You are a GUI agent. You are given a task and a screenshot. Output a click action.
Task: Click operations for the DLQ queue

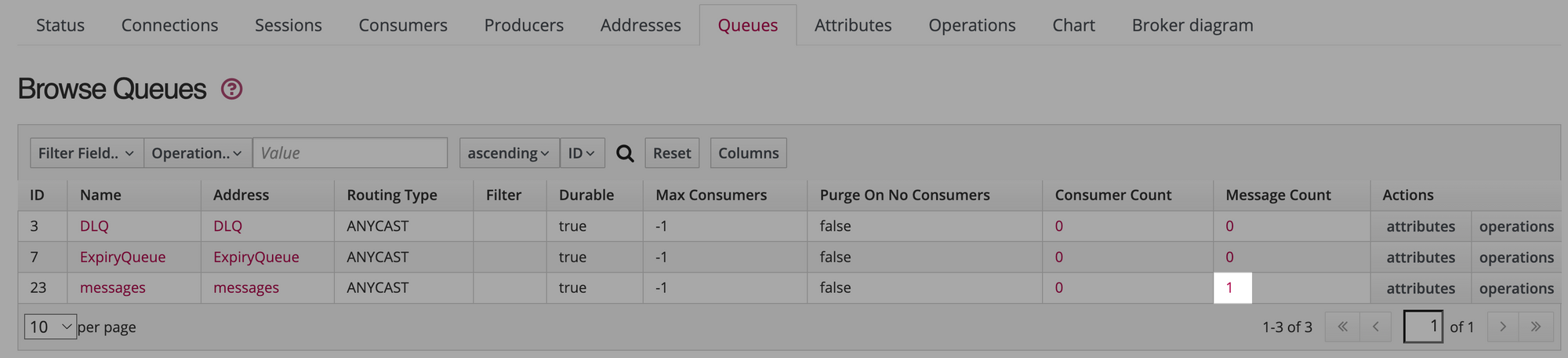[1515, 227]
